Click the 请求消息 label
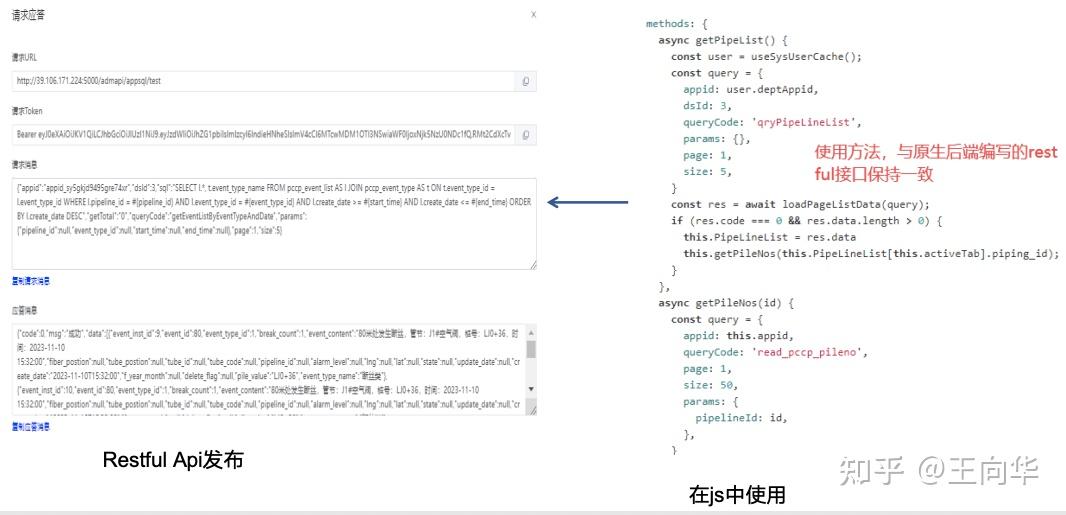 24,165
